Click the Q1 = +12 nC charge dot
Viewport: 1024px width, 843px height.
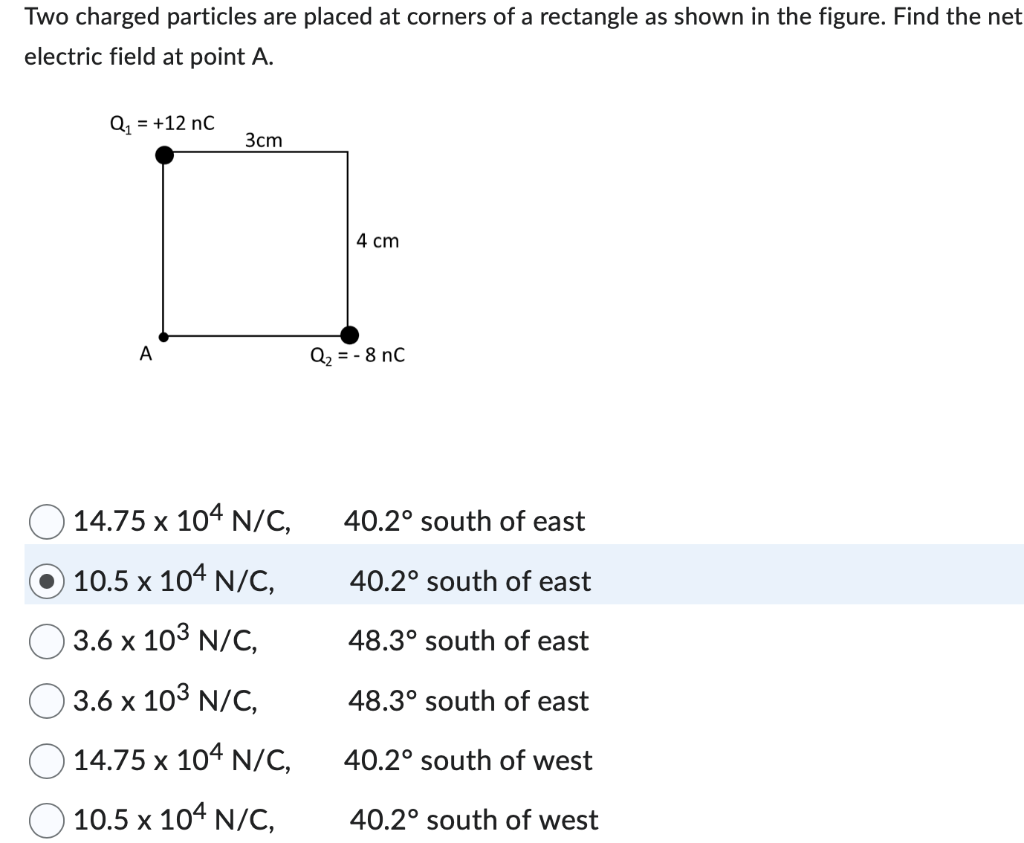click(163, 153)
